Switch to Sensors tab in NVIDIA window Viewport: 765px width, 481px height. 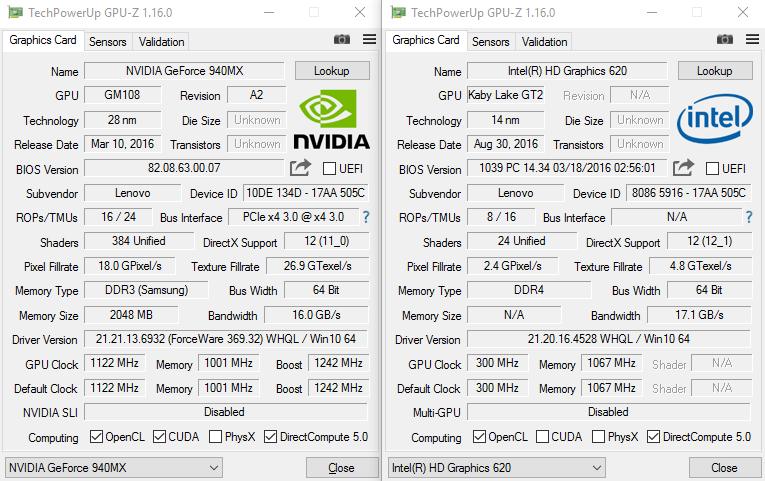click(107, 42)
